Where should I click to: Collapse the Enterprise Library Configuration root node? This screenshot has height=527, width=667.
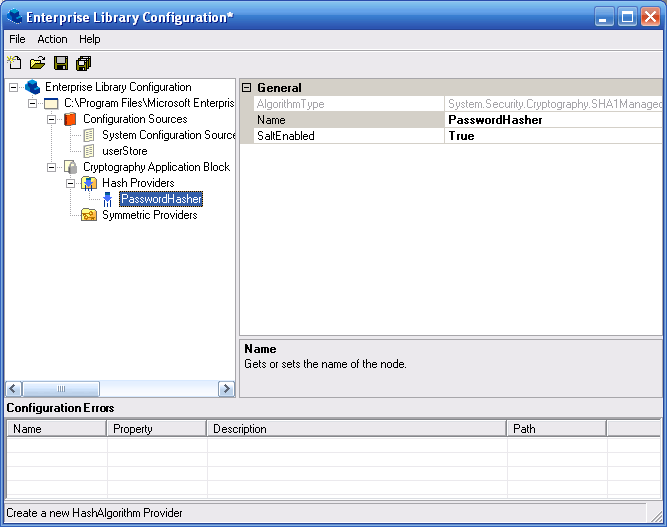13,87
